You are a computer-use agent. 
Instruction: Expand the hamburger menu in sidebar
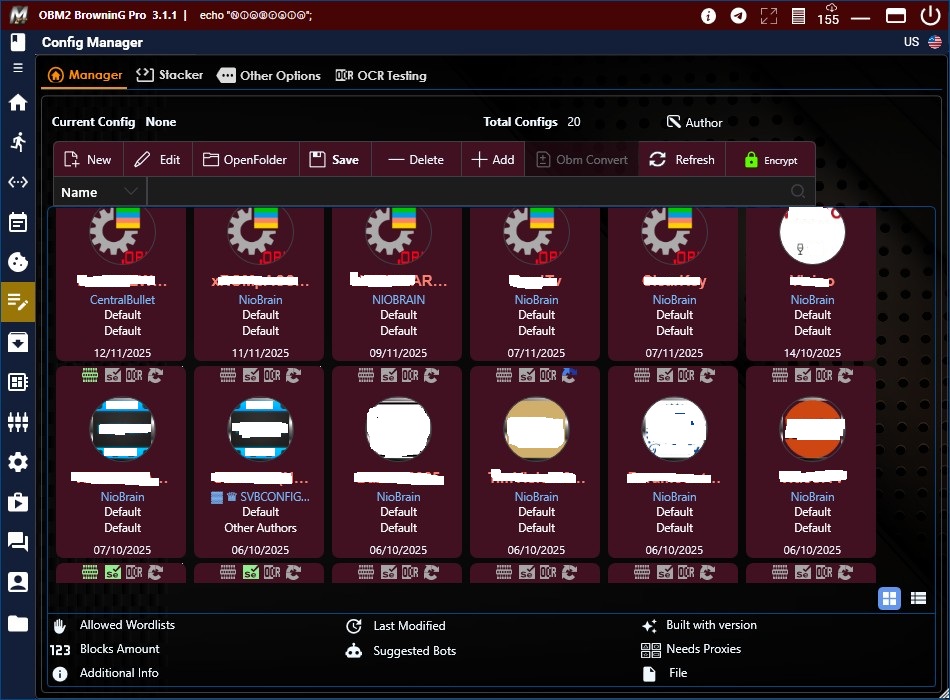click(x=18, y=68)
